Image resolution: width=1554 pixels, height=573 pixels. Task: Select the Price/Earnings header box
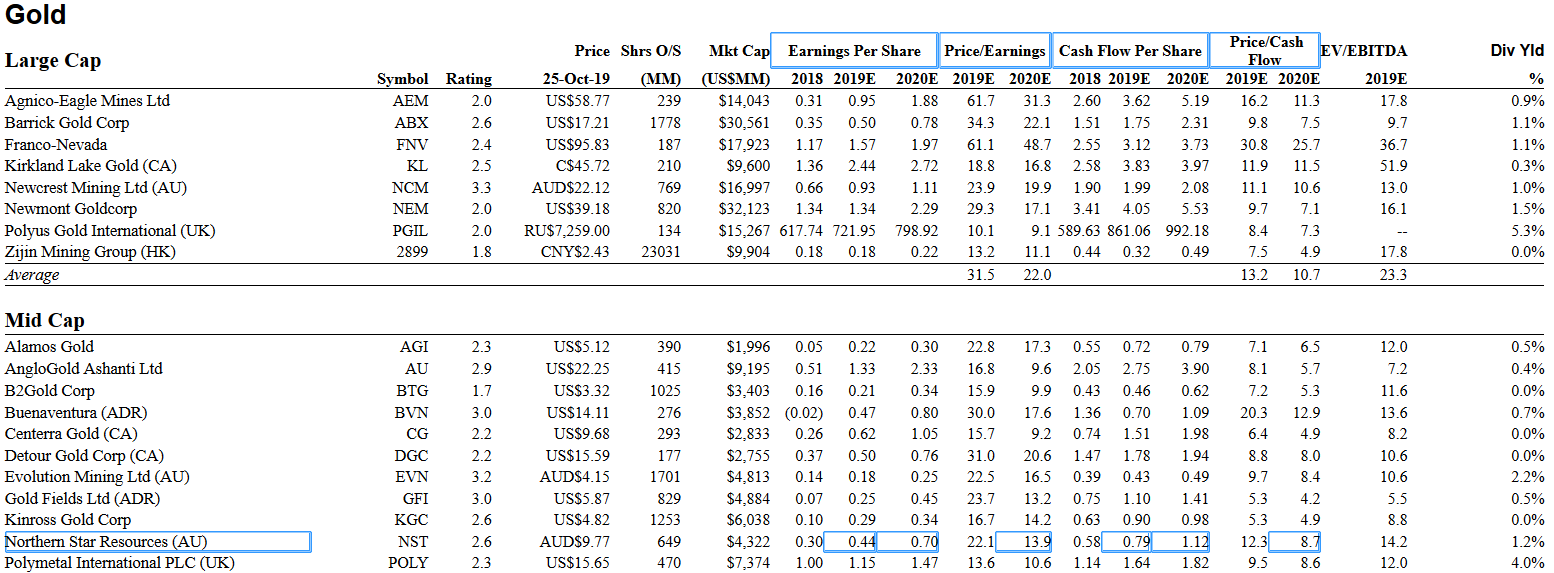pos(995,50)
